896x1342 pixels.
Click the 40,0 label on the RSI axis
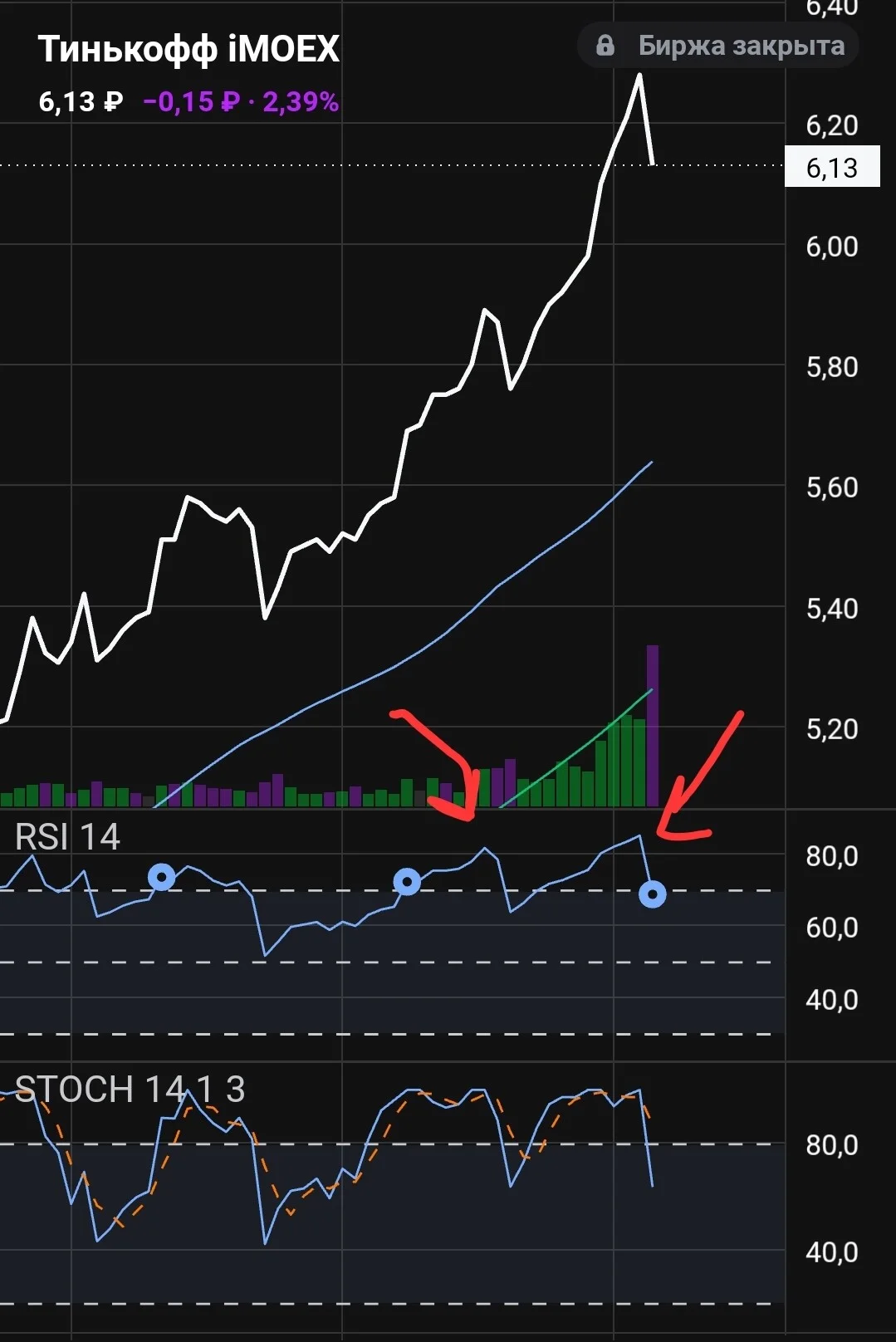[x=832, y=1000]
